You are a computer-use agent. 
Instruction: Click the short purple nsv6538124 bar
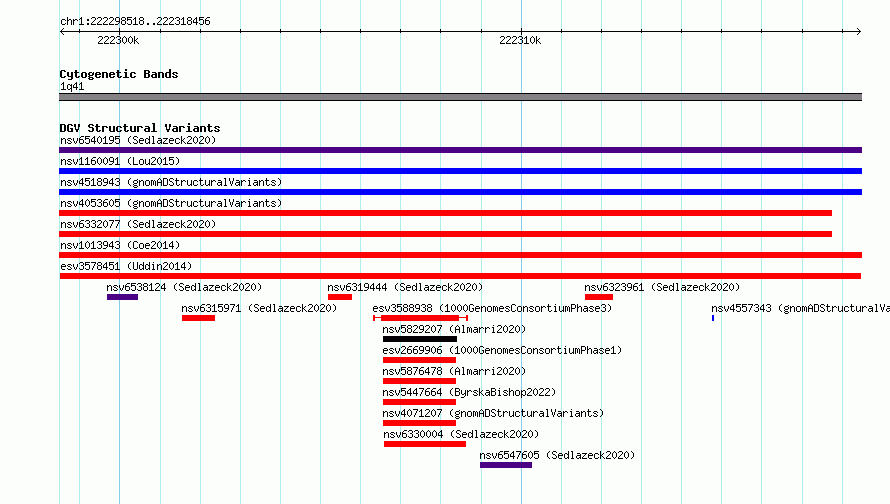point(122,297)
